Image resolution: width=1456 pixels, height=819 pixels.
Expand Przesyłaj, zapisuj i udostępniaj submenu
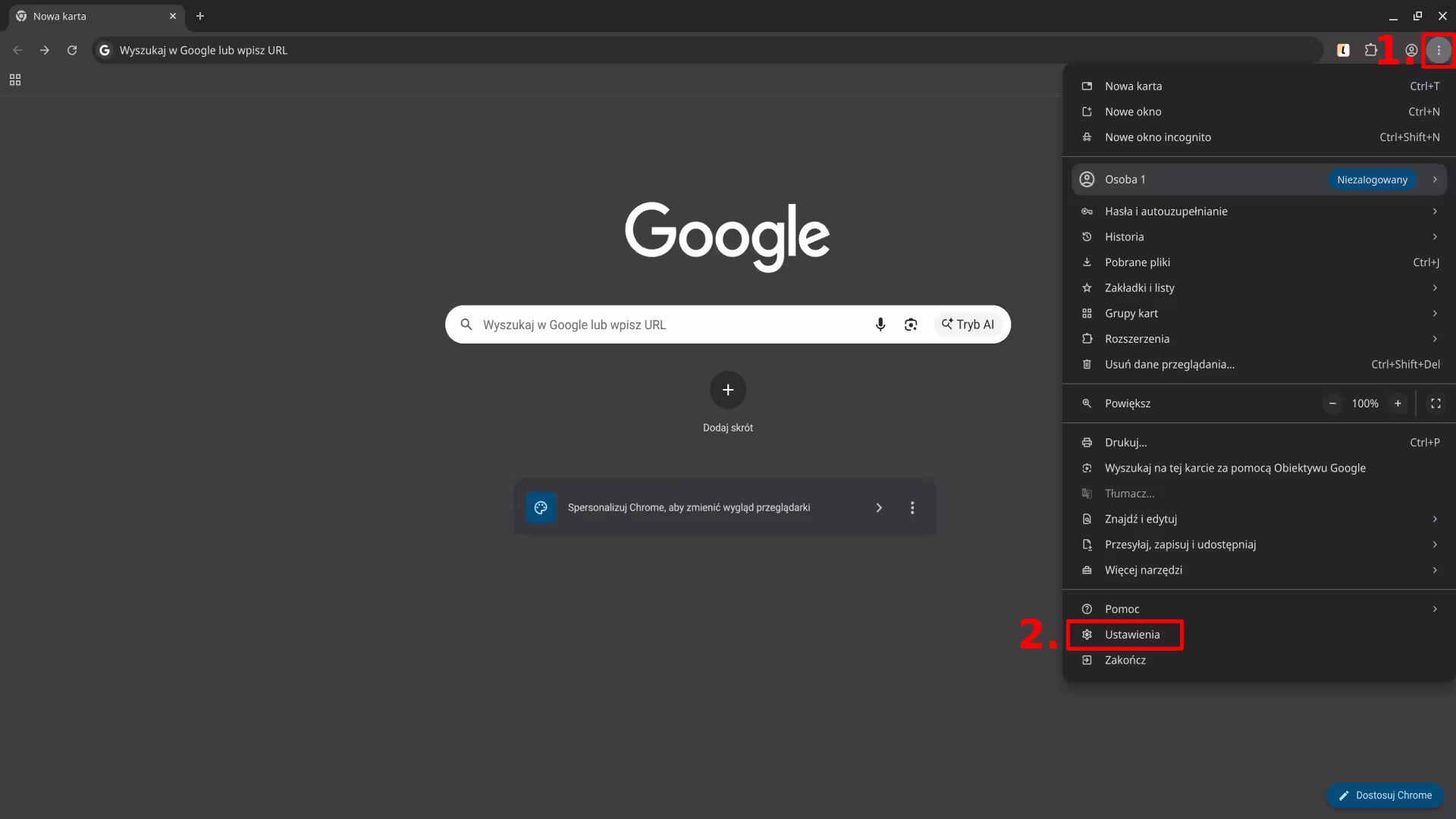1259,544
